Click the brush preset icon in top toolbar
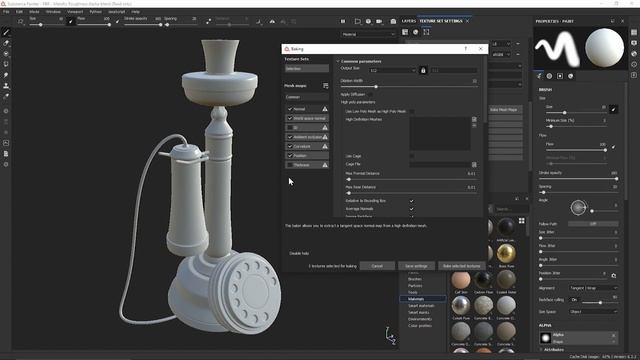Image resolution: width=640 pixels, height=360 pixels. (20, 21)
